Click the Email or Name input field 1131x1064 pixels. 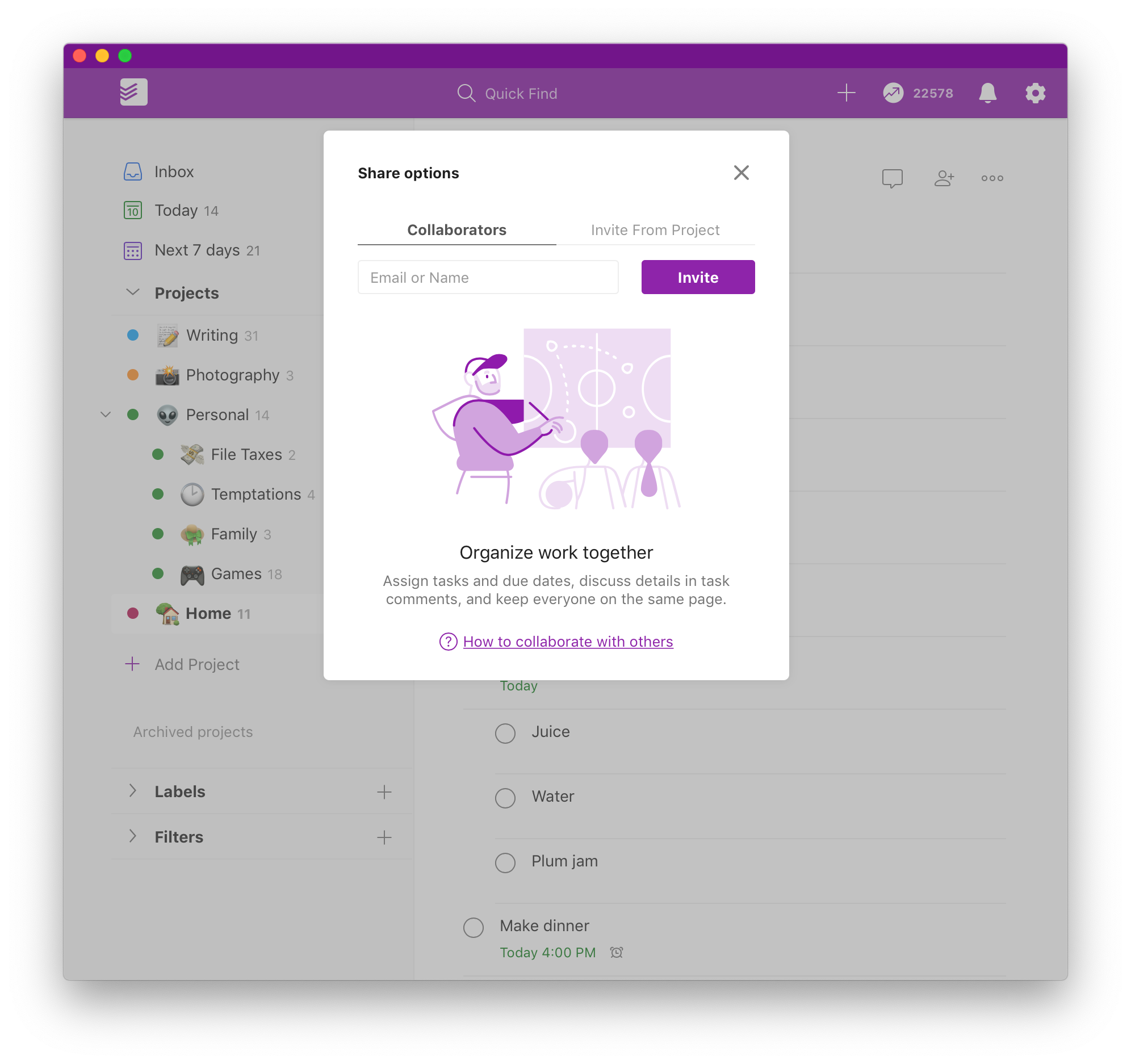point(488,278)
